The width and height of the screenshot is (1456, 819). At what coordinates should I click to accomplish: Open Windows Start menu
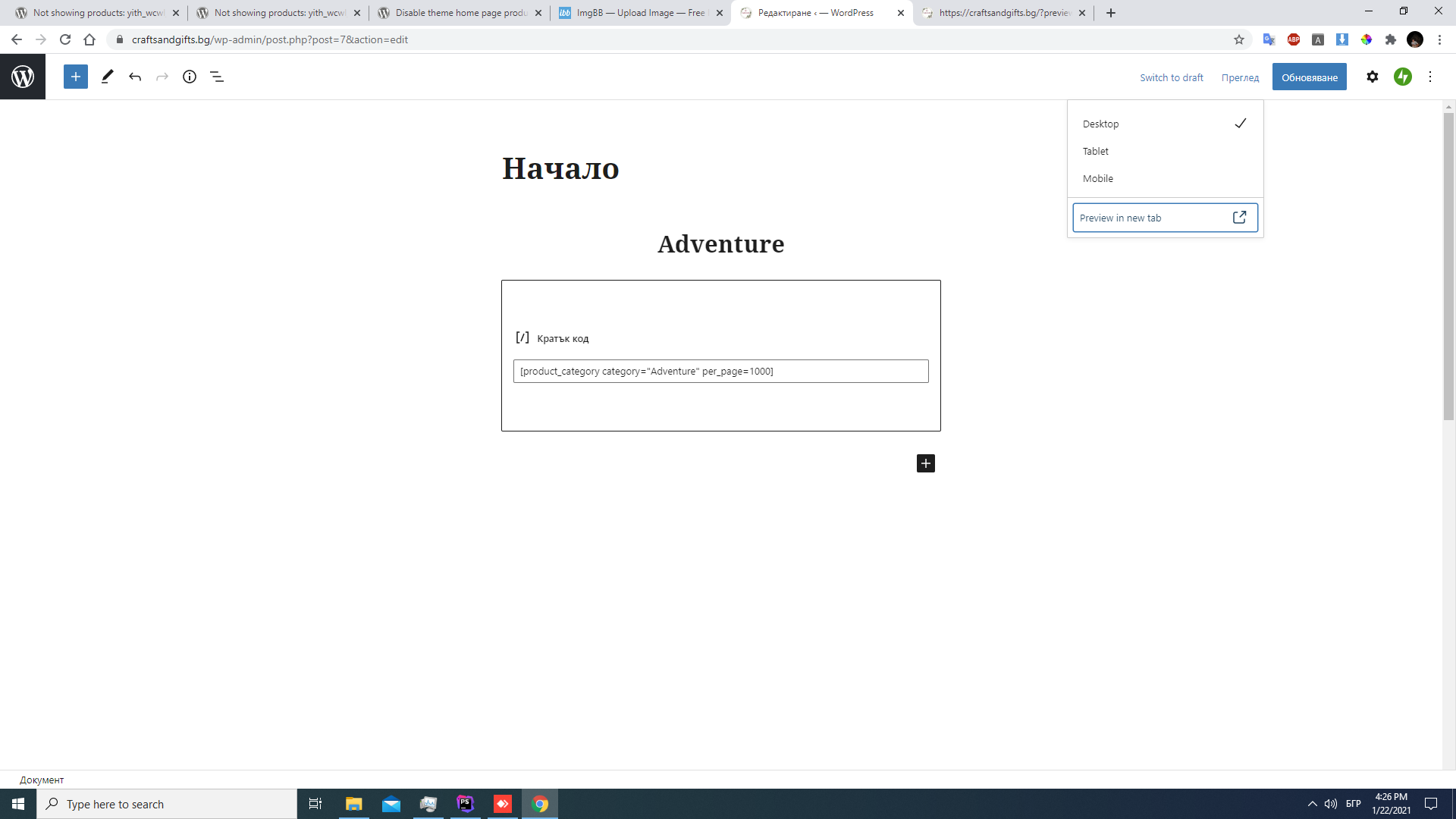pos(18,804)
